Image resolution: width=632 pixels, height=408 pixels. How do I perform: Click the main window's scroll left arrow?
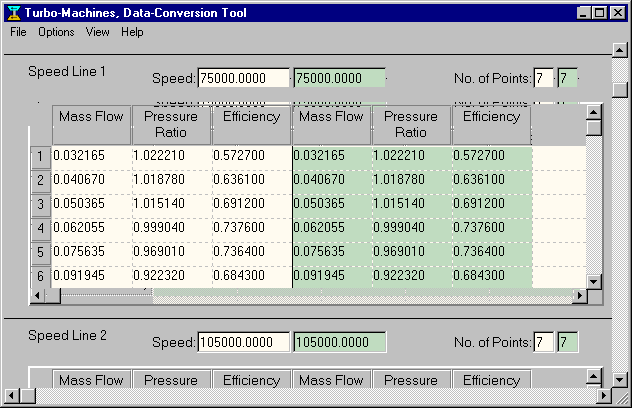point(12,396)
